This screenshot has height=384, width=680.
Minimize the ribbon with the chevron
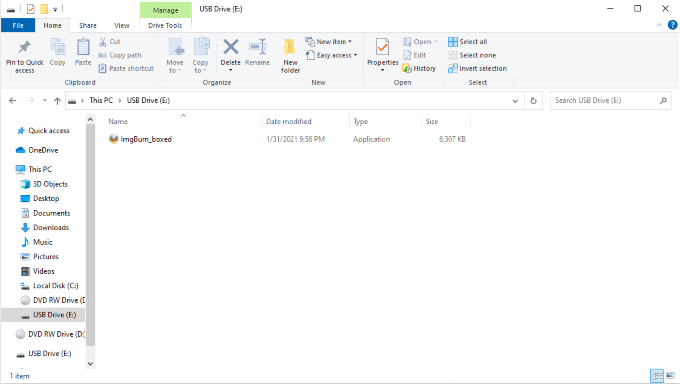pyautogui.click(x=659, y=25)
